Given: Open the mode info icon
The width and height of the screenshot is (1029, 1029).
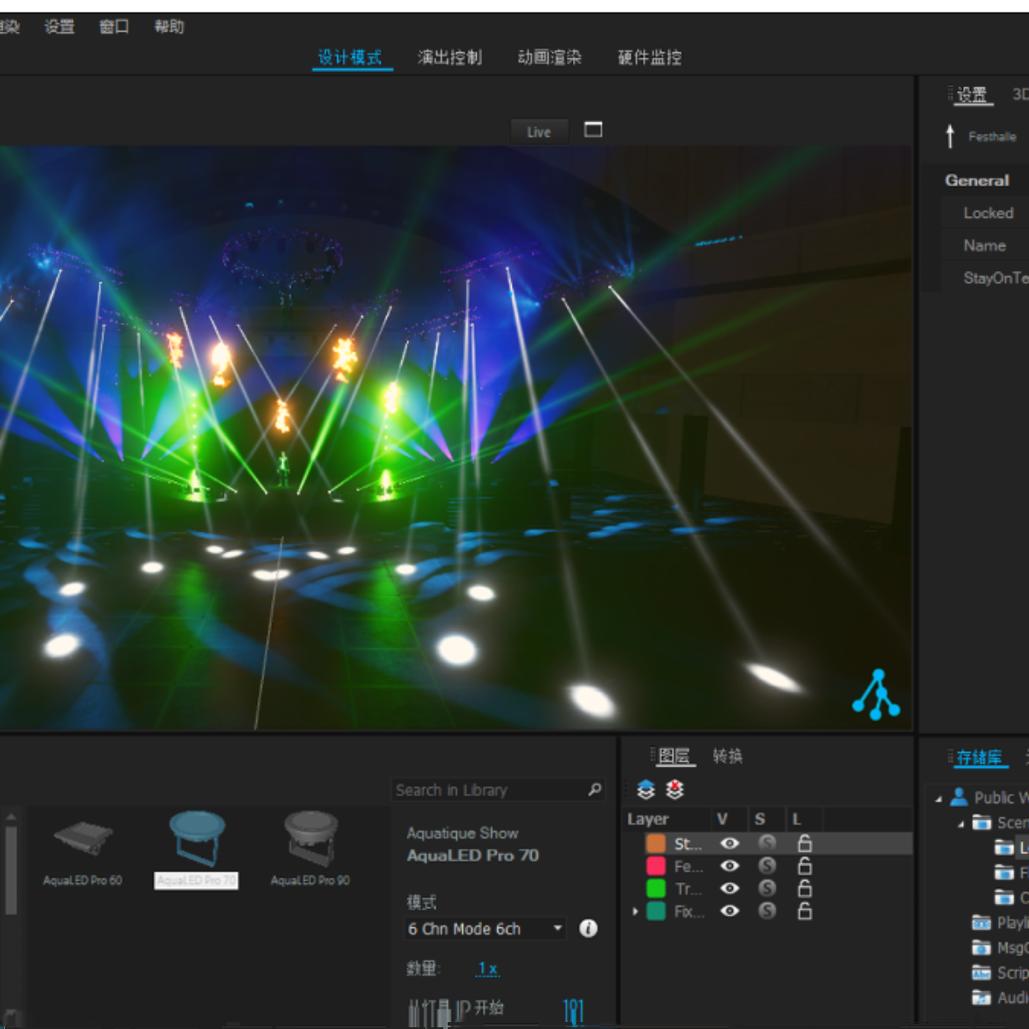Looking at the screenshot, I should [x=589, y=928].
